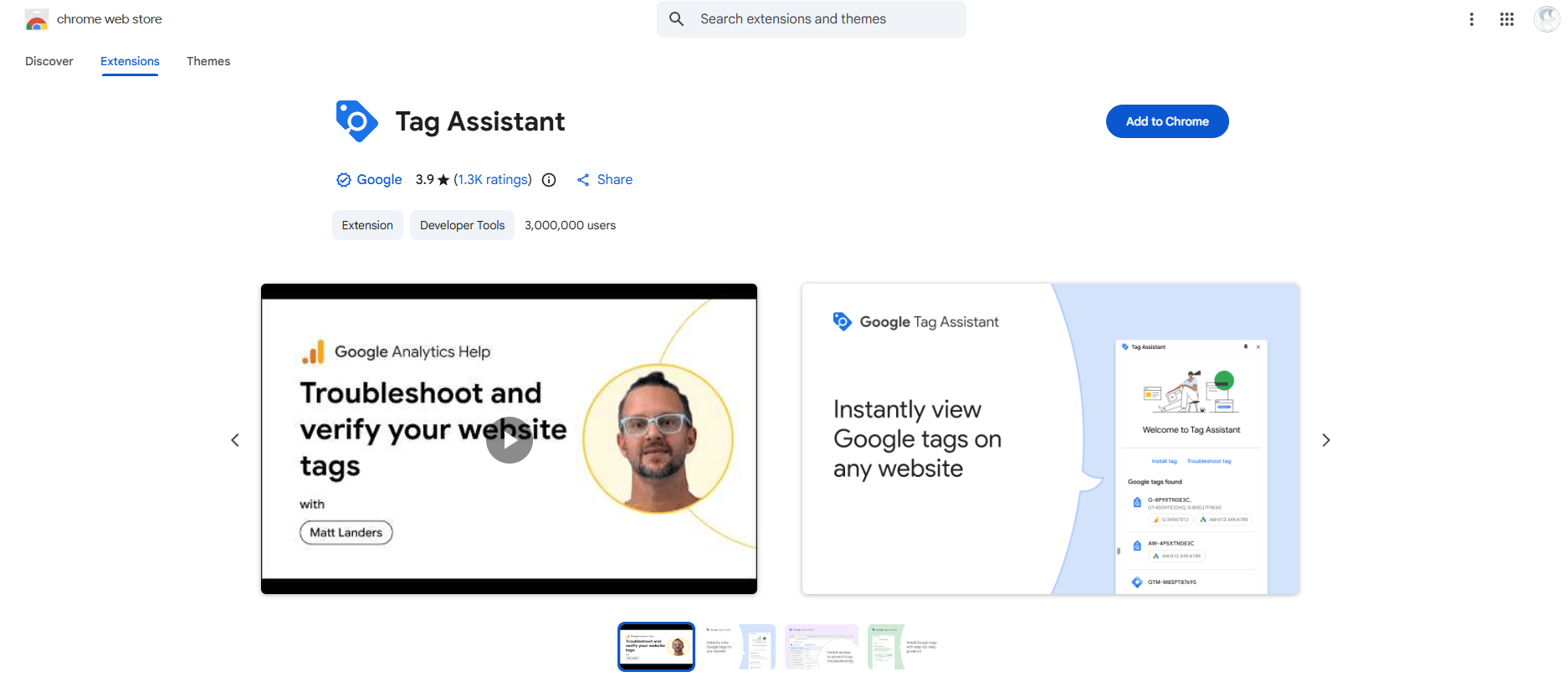
Task: Click the ratings info circle icon
Action: pyautogui.click(x=549, y=180)
